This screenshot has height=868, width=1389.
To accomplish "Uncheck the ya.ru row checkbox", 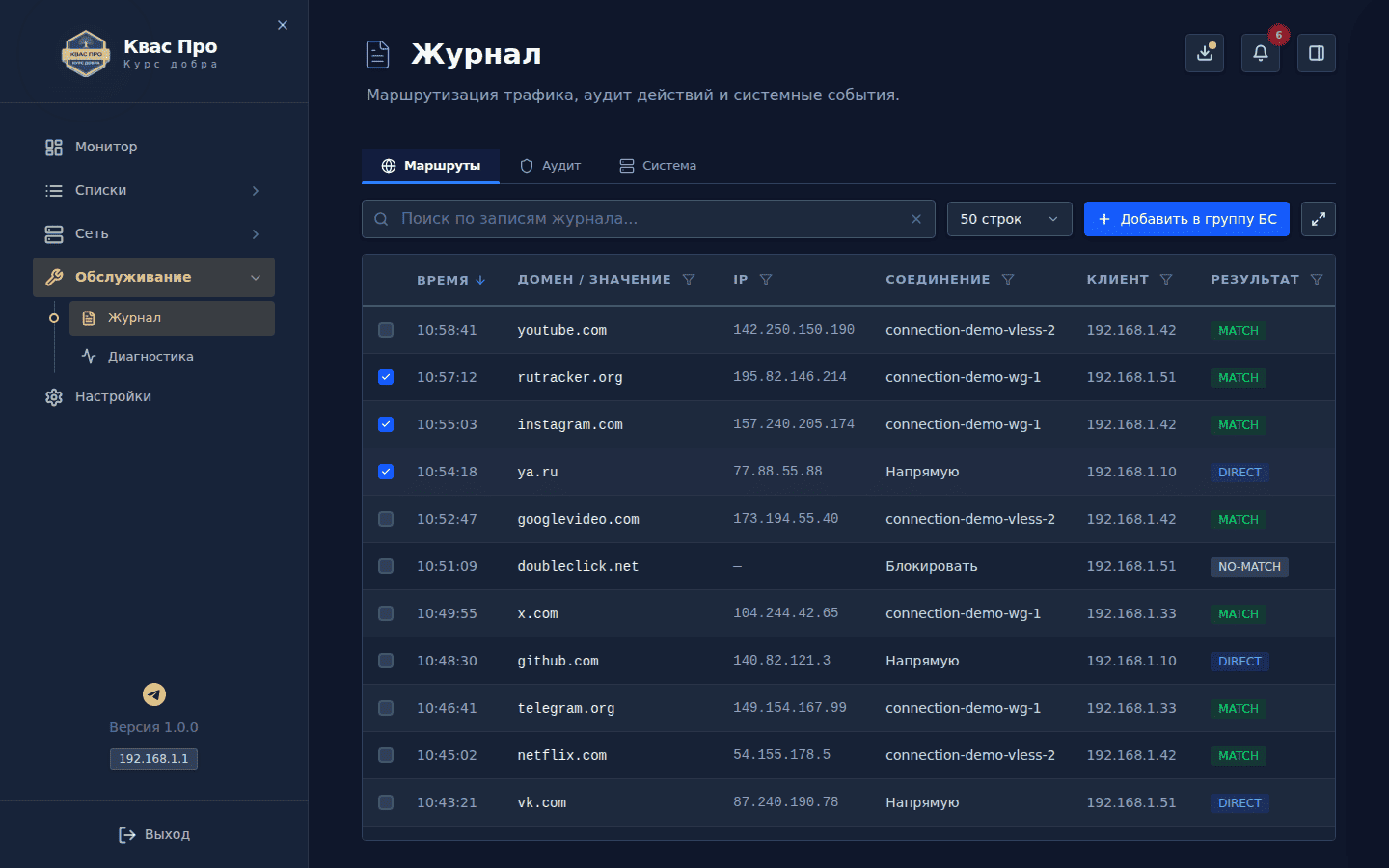I will [386, 472].
